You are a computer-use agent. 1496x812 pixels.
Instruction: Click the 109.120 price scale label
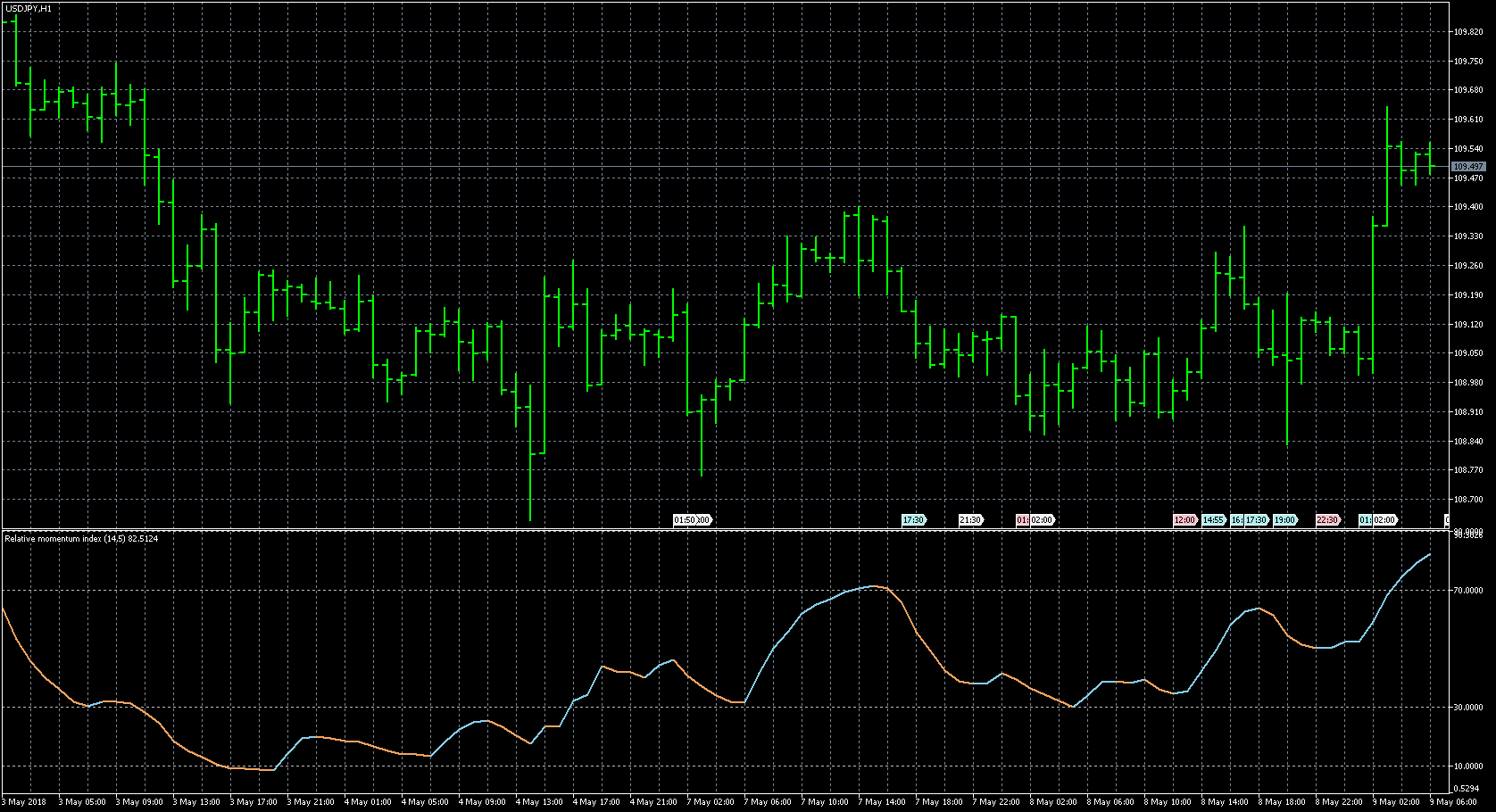(1468, 325)
